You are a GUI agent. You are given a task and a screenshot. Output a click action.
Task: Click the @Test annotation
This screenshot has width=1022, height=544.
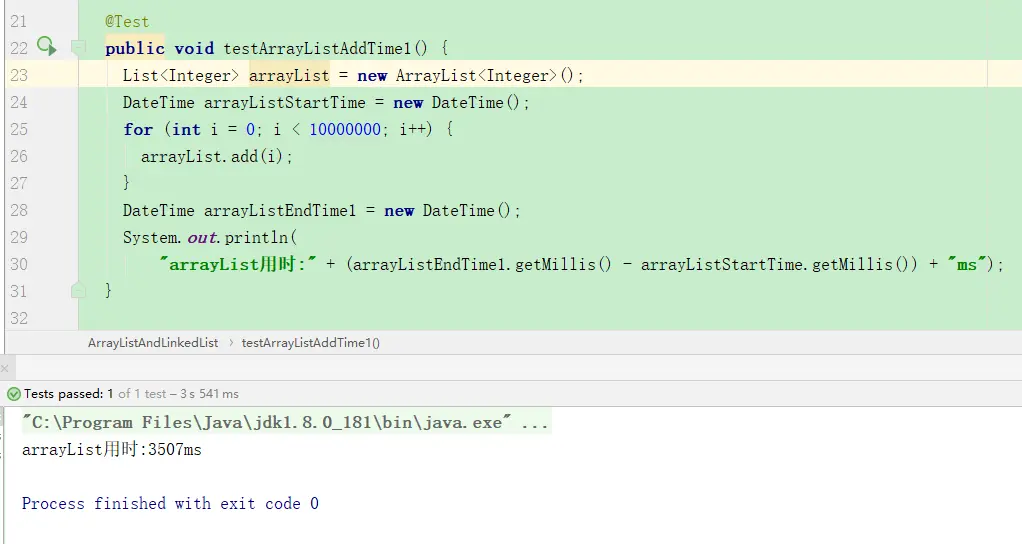pyautogui.click(x=127, y=21)
